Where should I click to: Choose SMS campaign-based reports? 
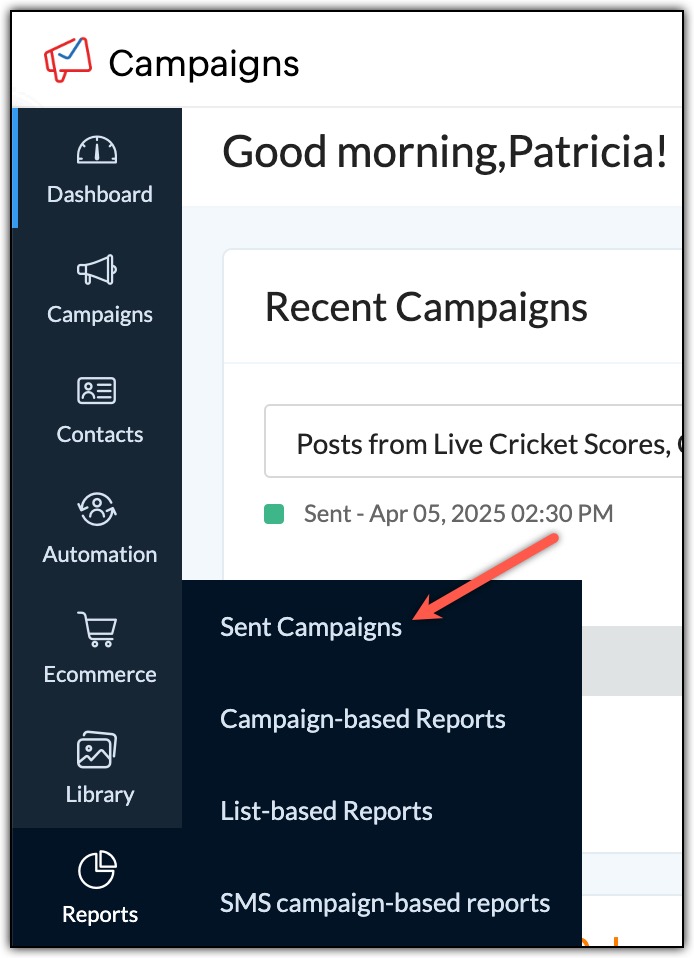click(383, 903)
